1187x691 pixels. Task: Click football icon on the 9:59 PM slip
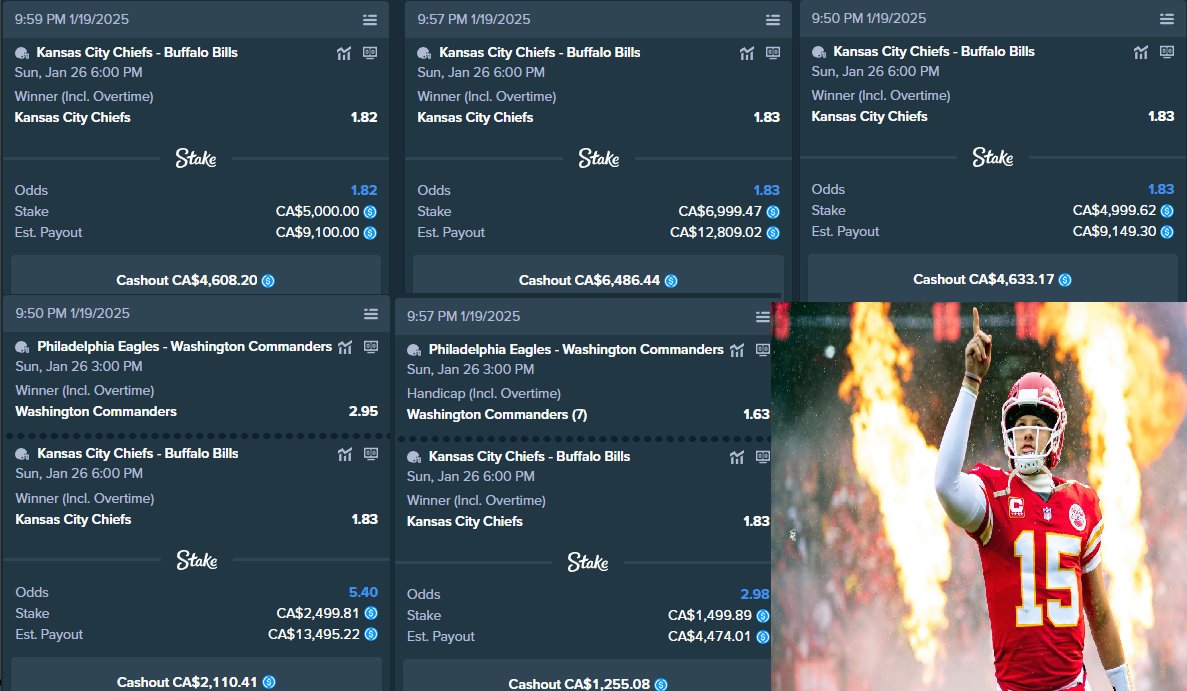[22, 53]
